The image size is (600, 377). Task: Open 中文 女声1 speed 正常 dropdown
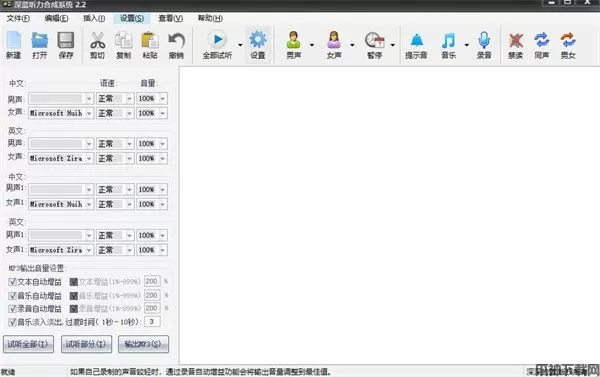tap(115, 204)
